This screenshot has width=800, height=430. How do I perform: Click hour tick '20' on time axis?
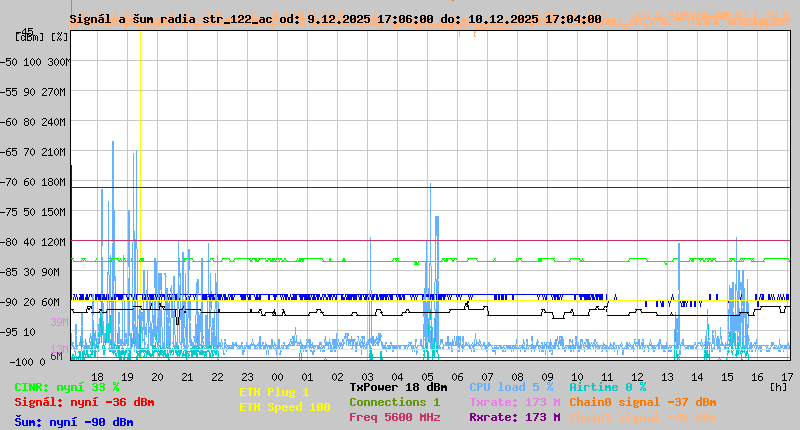[x=157, y=377]
